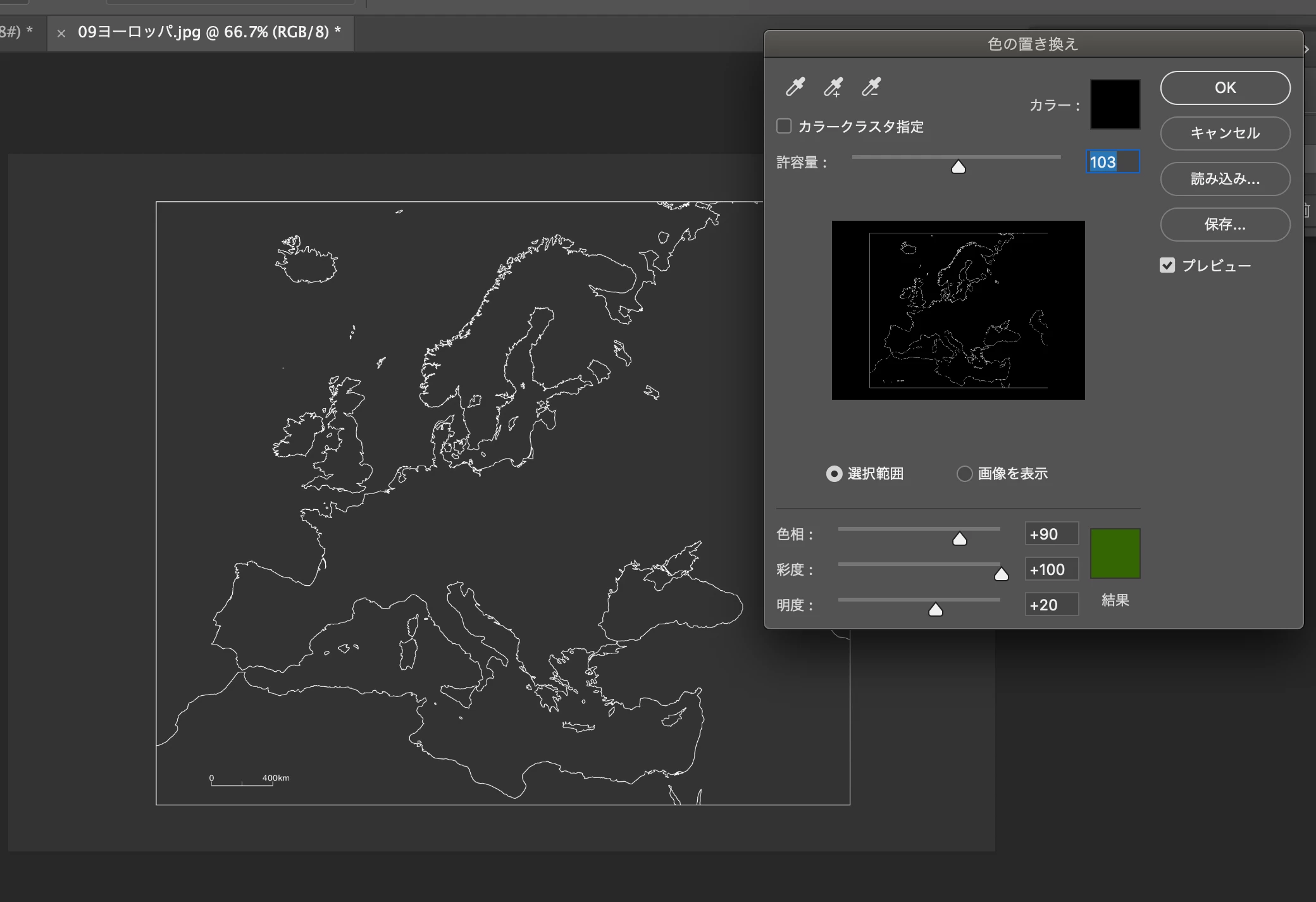Image resolution: width=1316 pixels, height=902 pixels.
Task: Click the 許容量 value field showing 103
Action: (x=1112, y=162)
